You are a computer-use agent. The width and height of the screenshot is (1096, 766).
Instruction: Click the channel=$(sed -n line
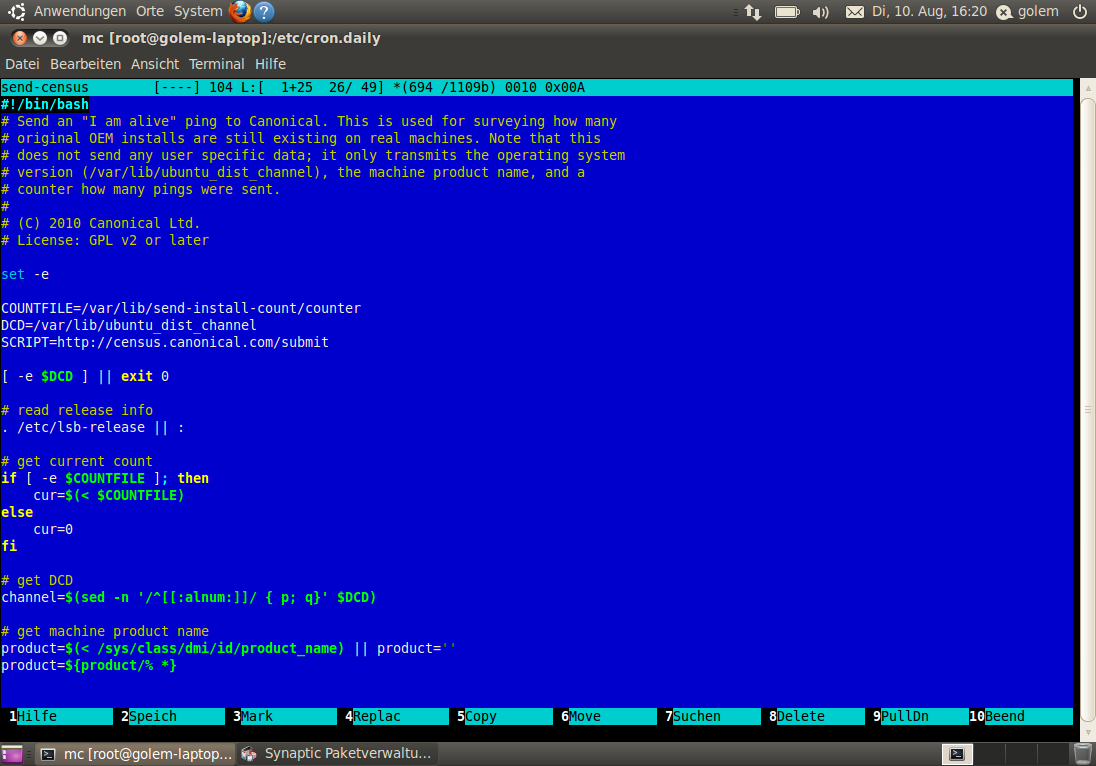point(189,598)
